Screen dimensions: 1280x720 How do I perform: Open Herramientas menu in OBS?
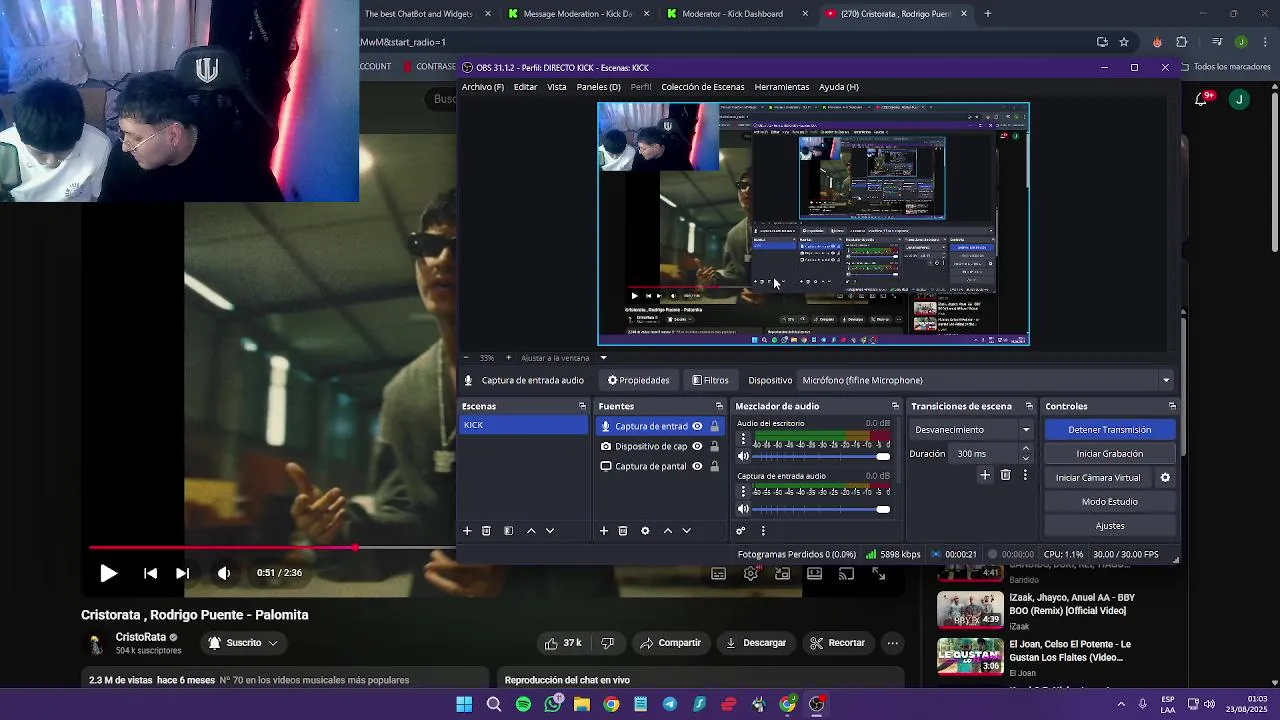click(x=782, y=87)
